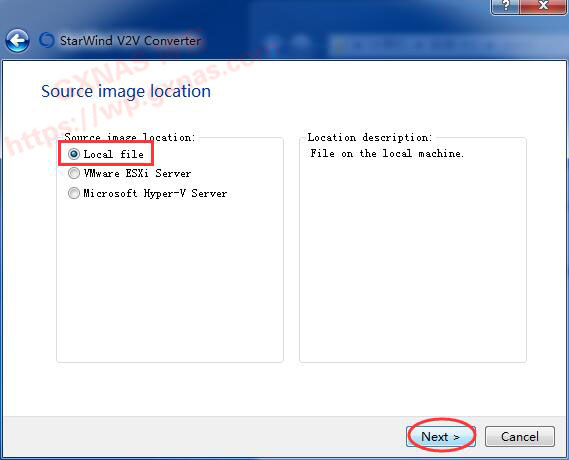
Task: Click the 'Microsoft Hyper-V Server' label text
Action: (155, 193)
